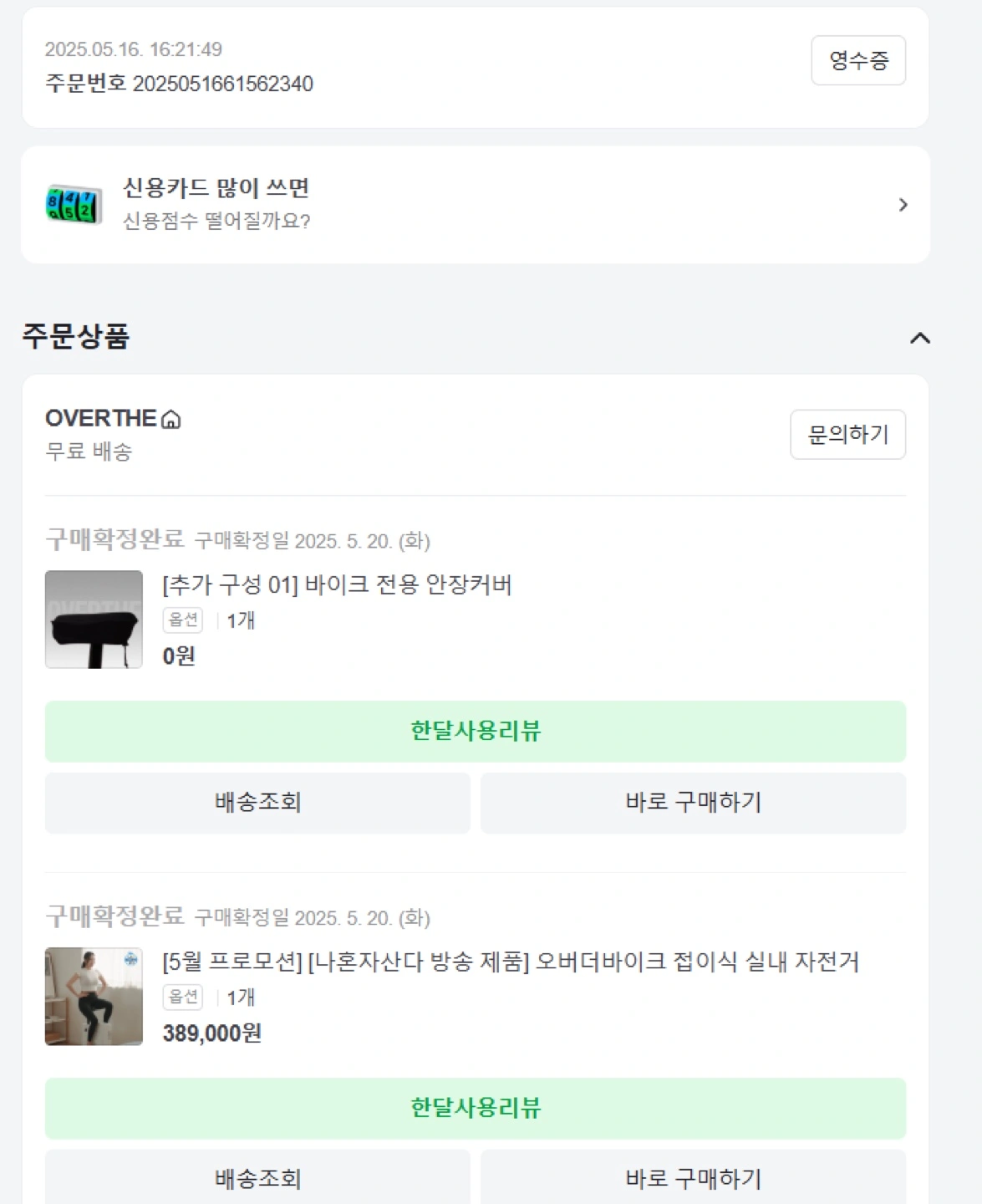
Task: Click the credit score dice icon
Action: [x=74, y=205]
